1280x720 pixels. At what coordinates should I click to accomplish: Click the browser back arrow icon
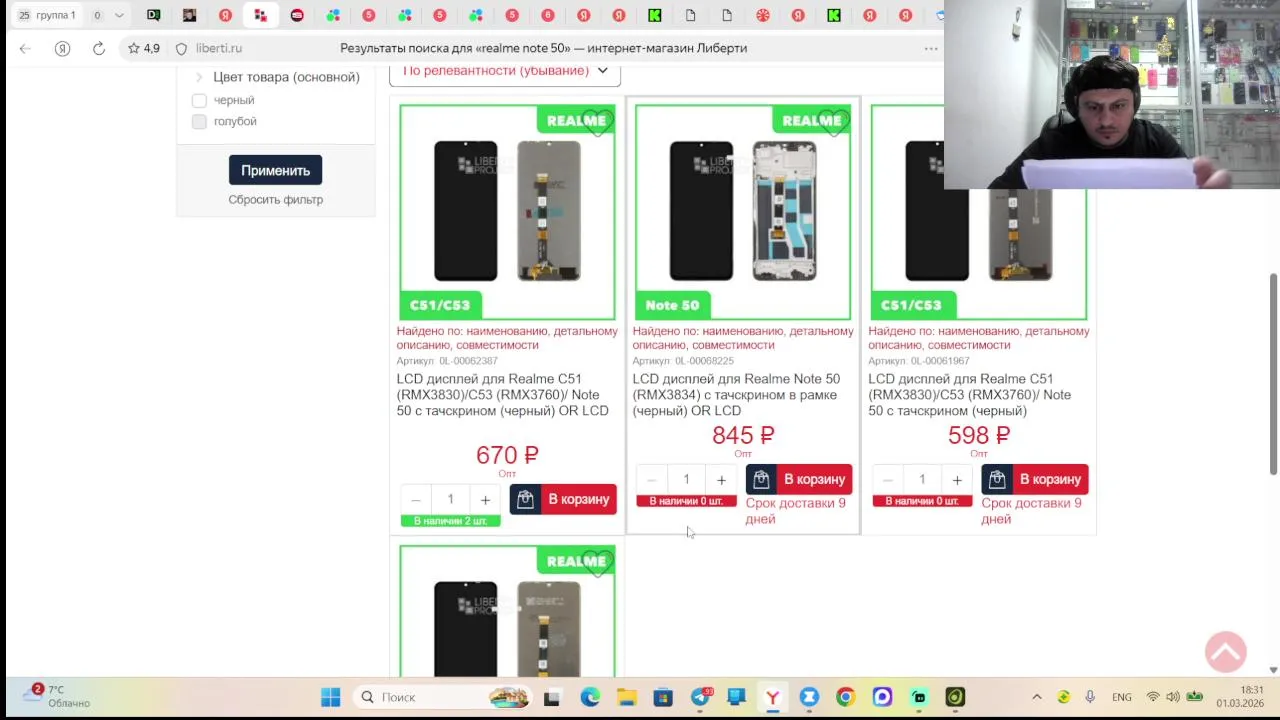pos(25,48)
